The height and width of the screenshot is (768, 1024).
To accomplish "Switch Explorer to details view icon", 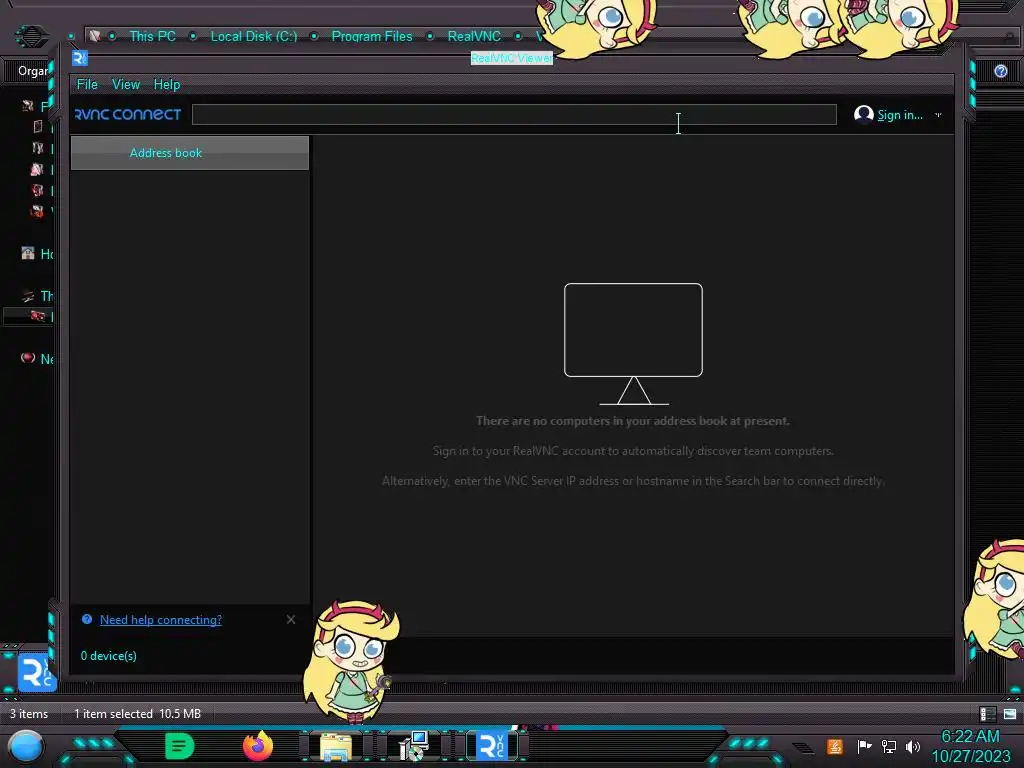I will click(987, 714).
